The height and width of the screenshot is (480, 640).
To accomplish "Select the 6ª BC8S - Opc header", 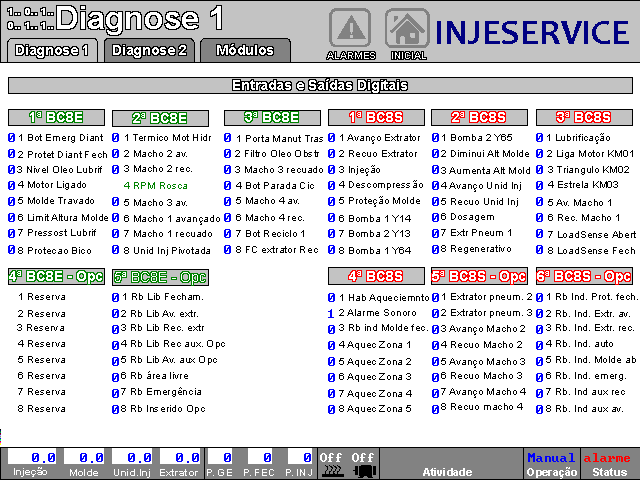I will tap(583, 276).
